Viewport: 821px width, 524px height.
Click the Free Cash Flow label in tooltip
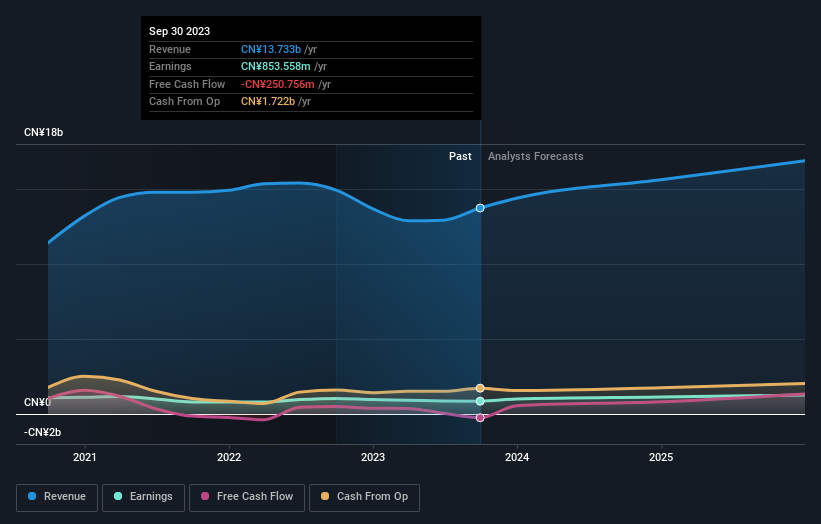pos(187,84)
